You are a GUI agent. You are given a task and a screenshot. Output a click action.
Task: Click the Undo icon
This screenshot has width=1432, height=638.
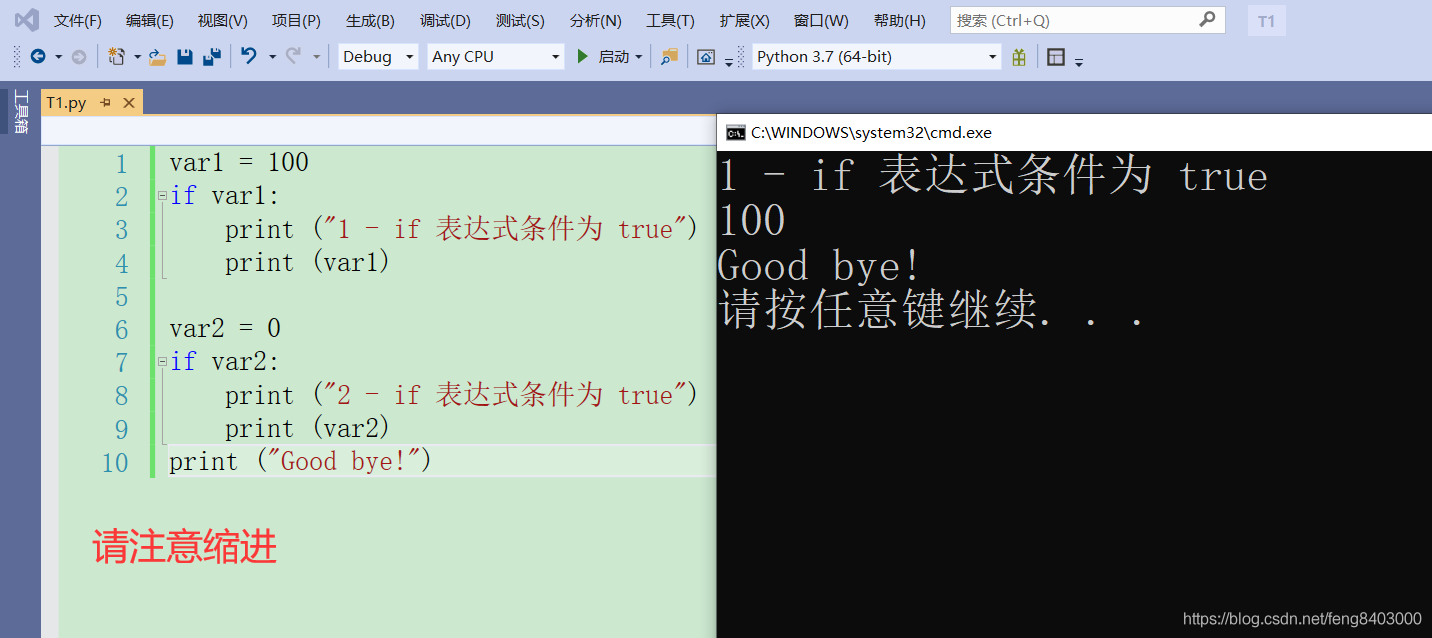point(248,57)
